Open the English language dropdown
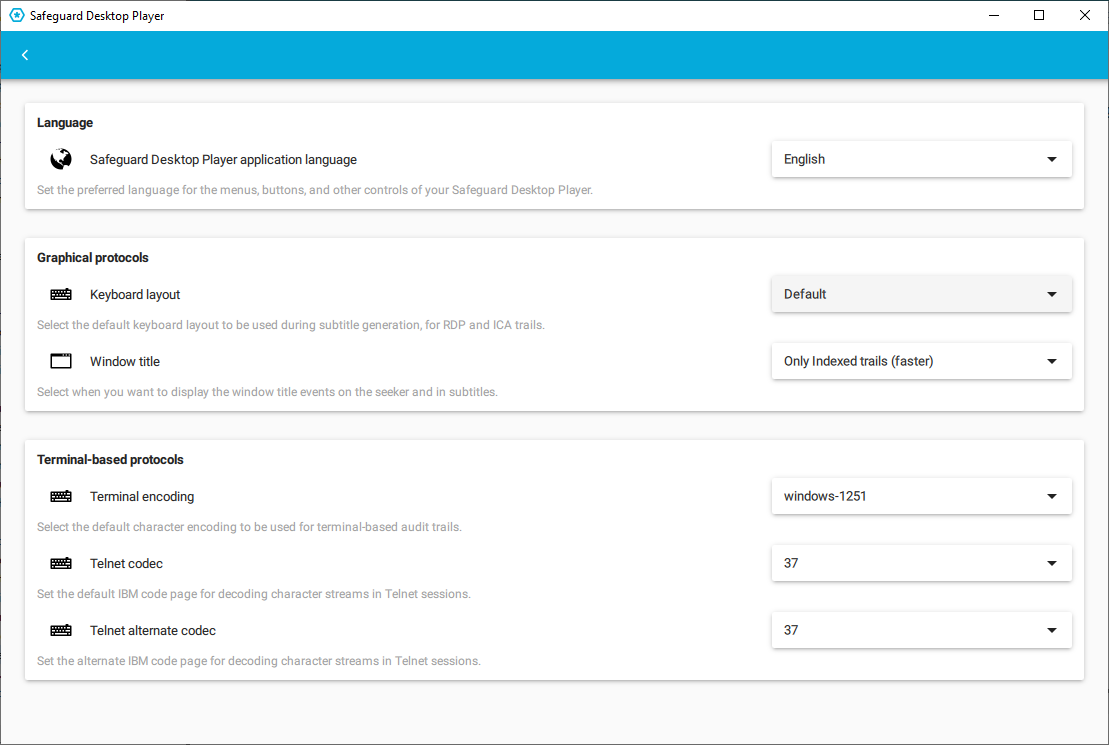1109x745 pixels. 922,159
